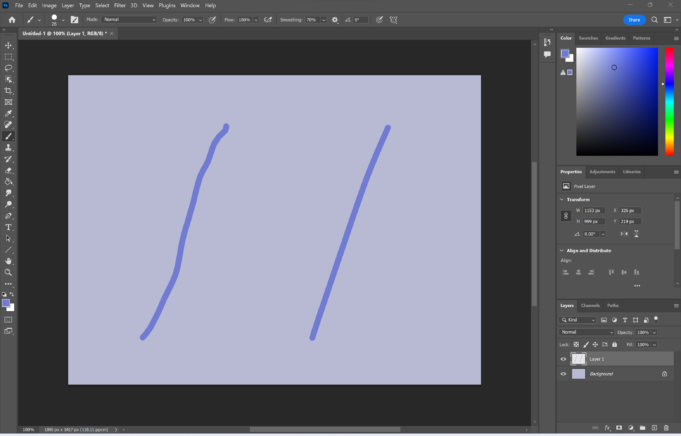This screenshot has height=436, width=681.
Task: Toggle lock all for the layer
Action: coord(615,344)
